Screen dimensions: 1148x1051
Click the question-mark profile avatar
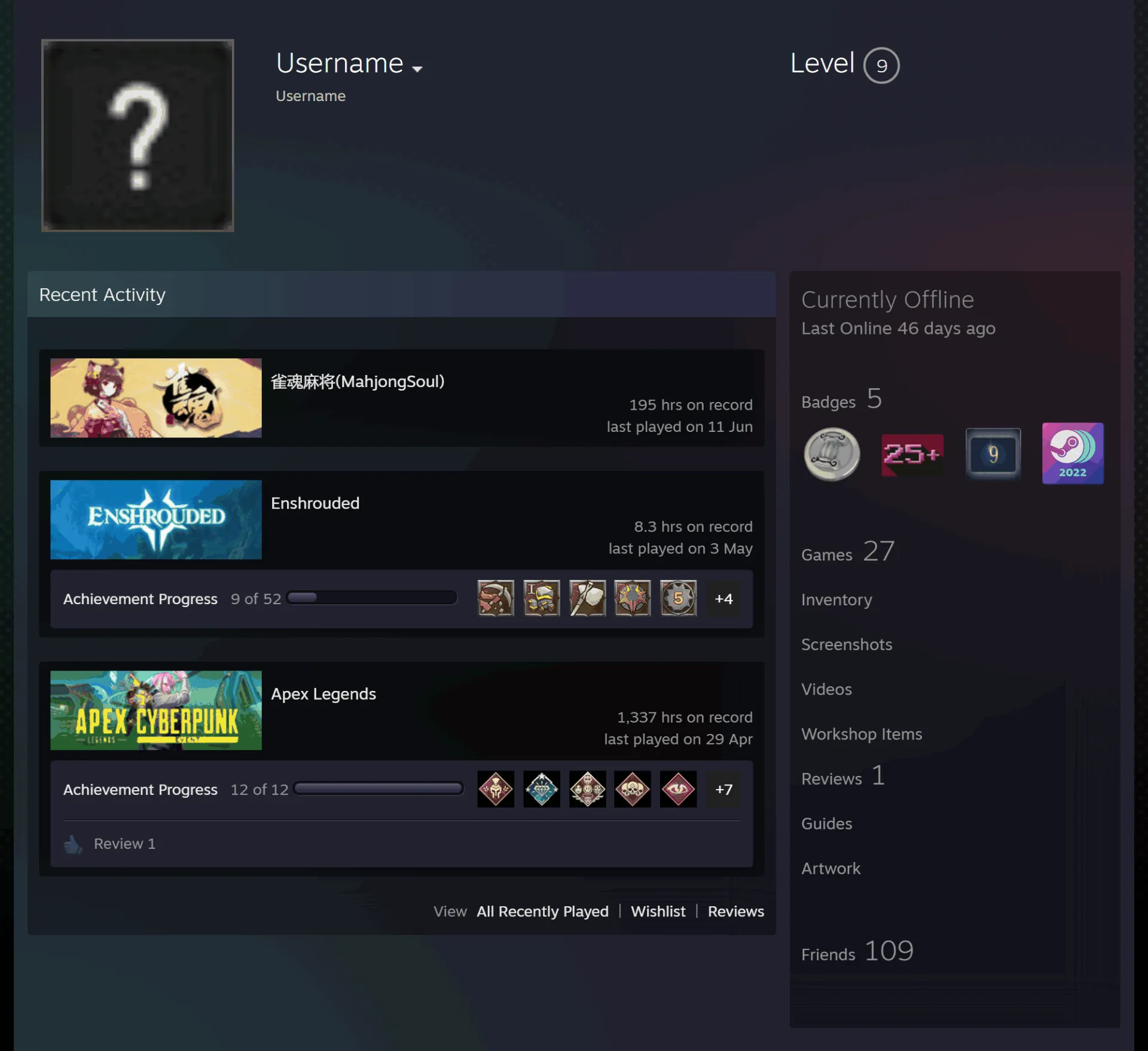pos(138,135)
